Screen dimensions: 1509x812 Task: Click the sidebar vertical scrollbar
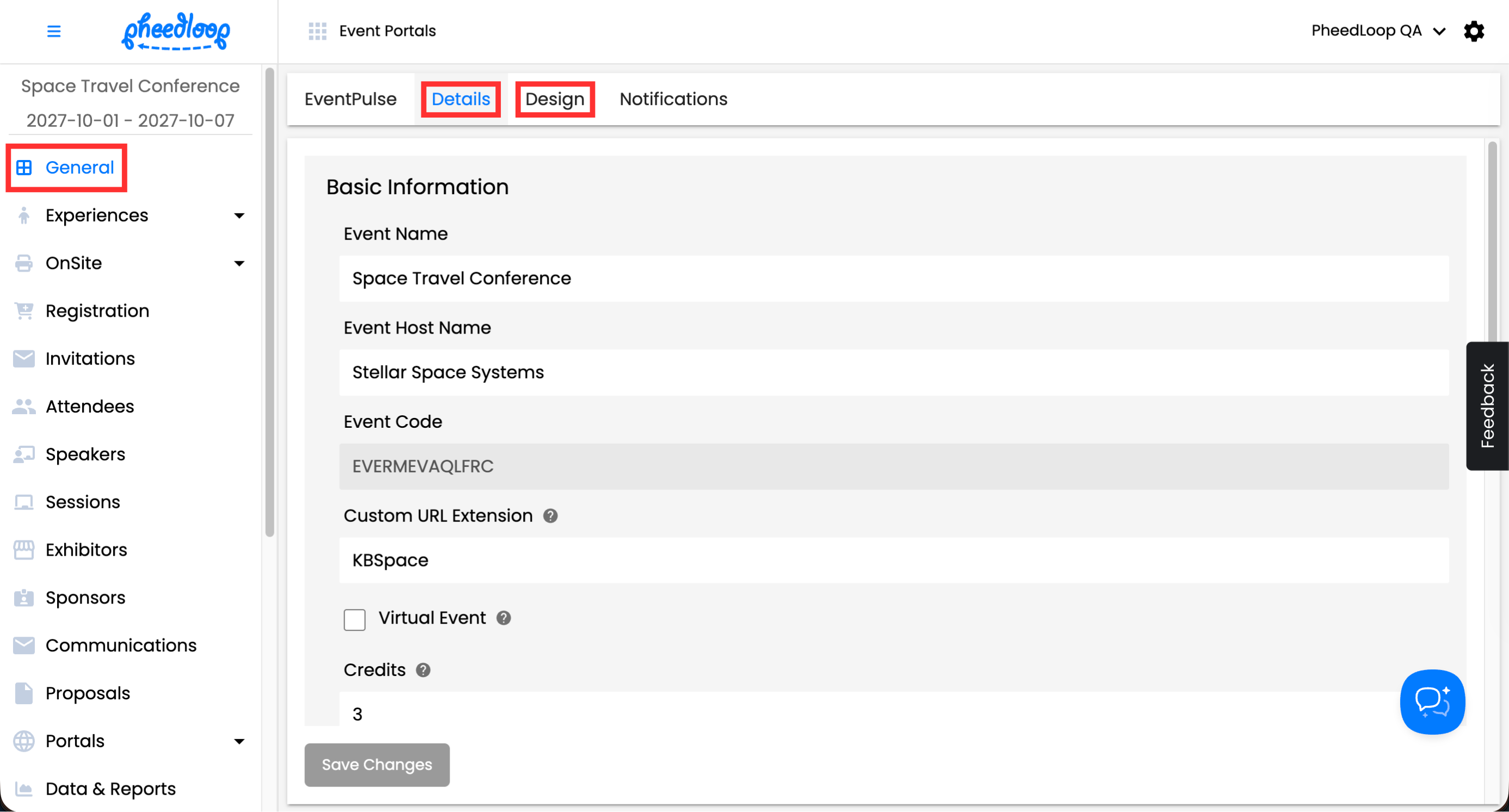[x=269, y=302]
